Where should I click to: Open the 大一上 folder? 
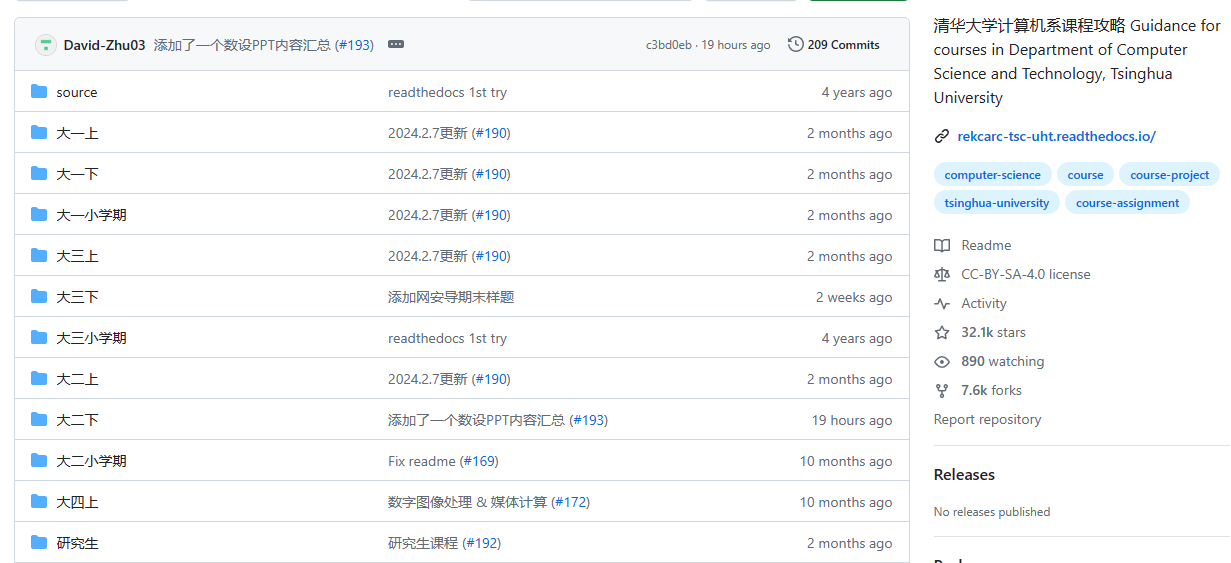(77, 133)
